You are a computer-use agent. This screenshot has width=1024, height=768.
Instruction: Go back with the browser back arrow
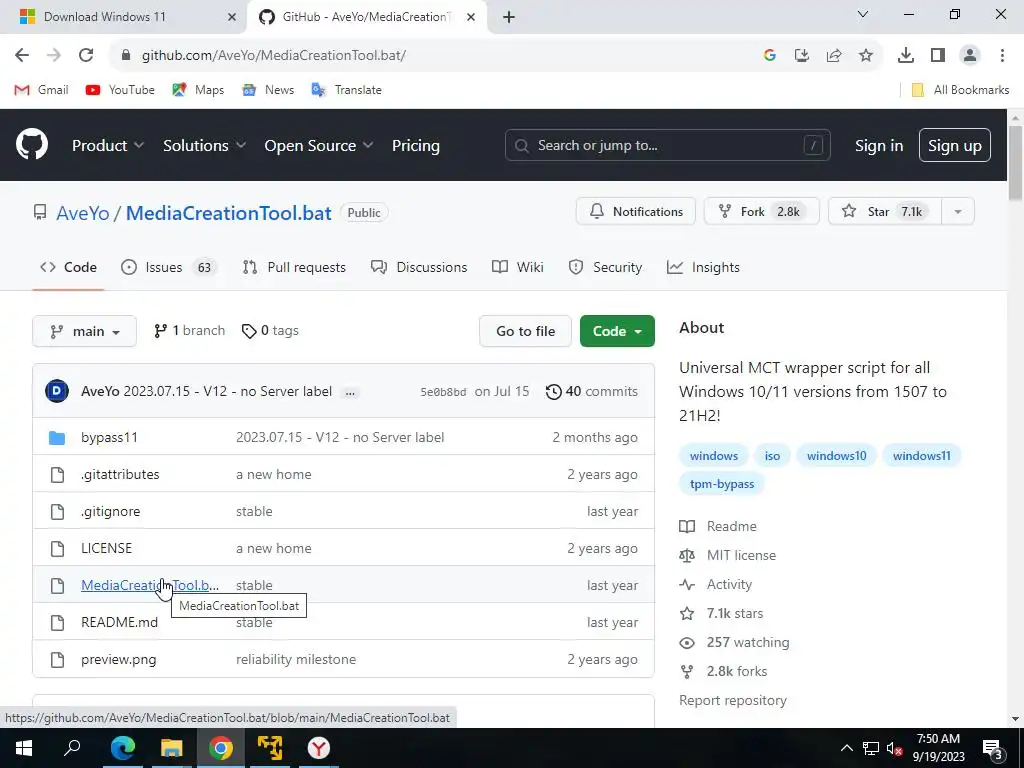pos(22,56)
